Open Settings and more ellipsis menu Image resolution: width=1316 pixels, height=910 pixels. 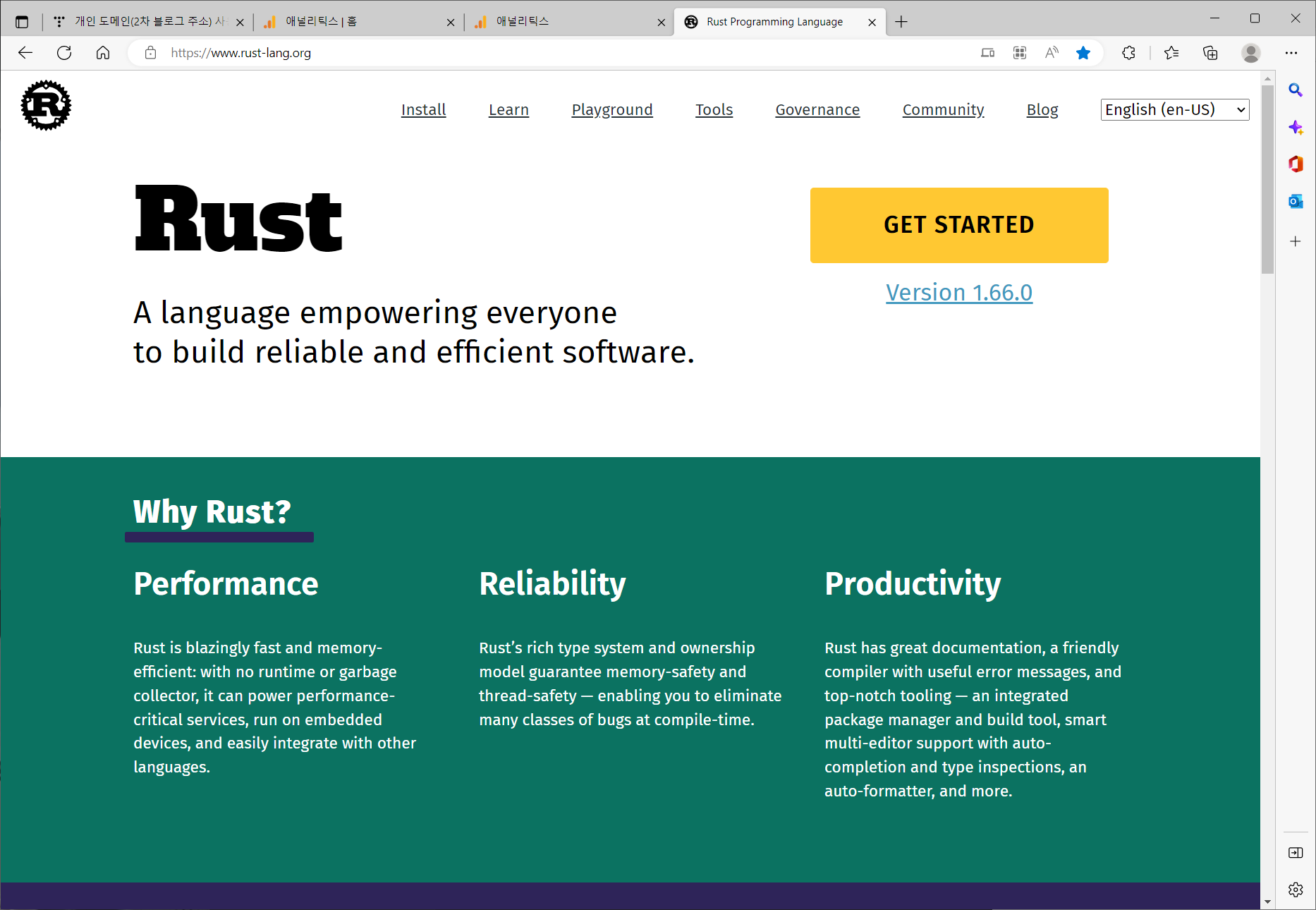1291,53
